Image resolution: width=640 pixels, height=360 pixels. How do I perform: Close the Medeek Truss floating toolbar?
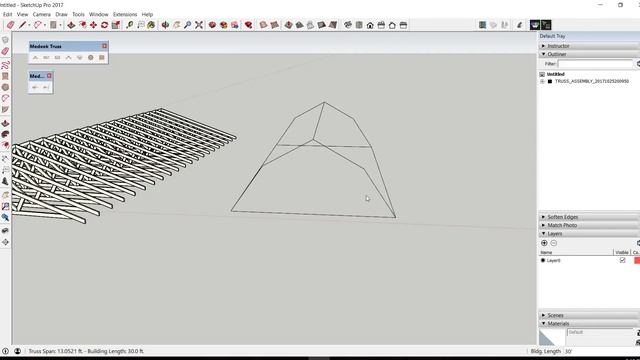104,46
